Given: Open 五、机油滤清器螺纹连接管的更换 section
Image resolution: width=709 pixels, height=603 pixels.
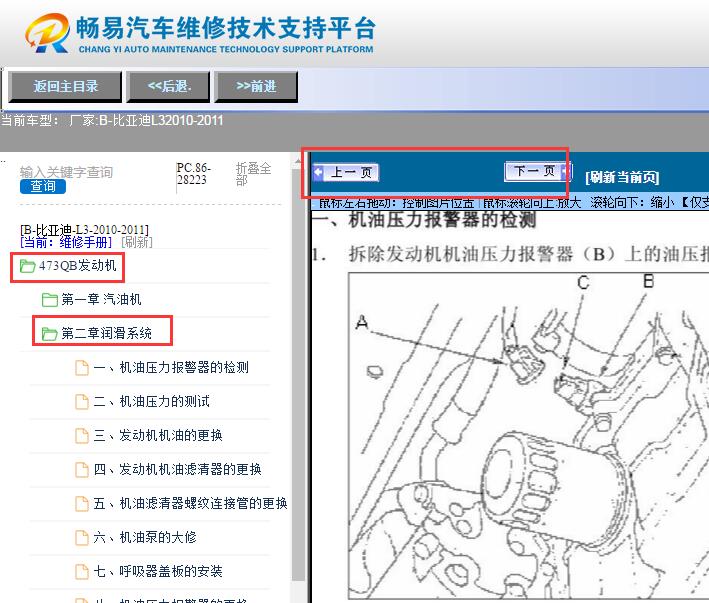Looking at the screenshot, I should (x=190, y=504).
